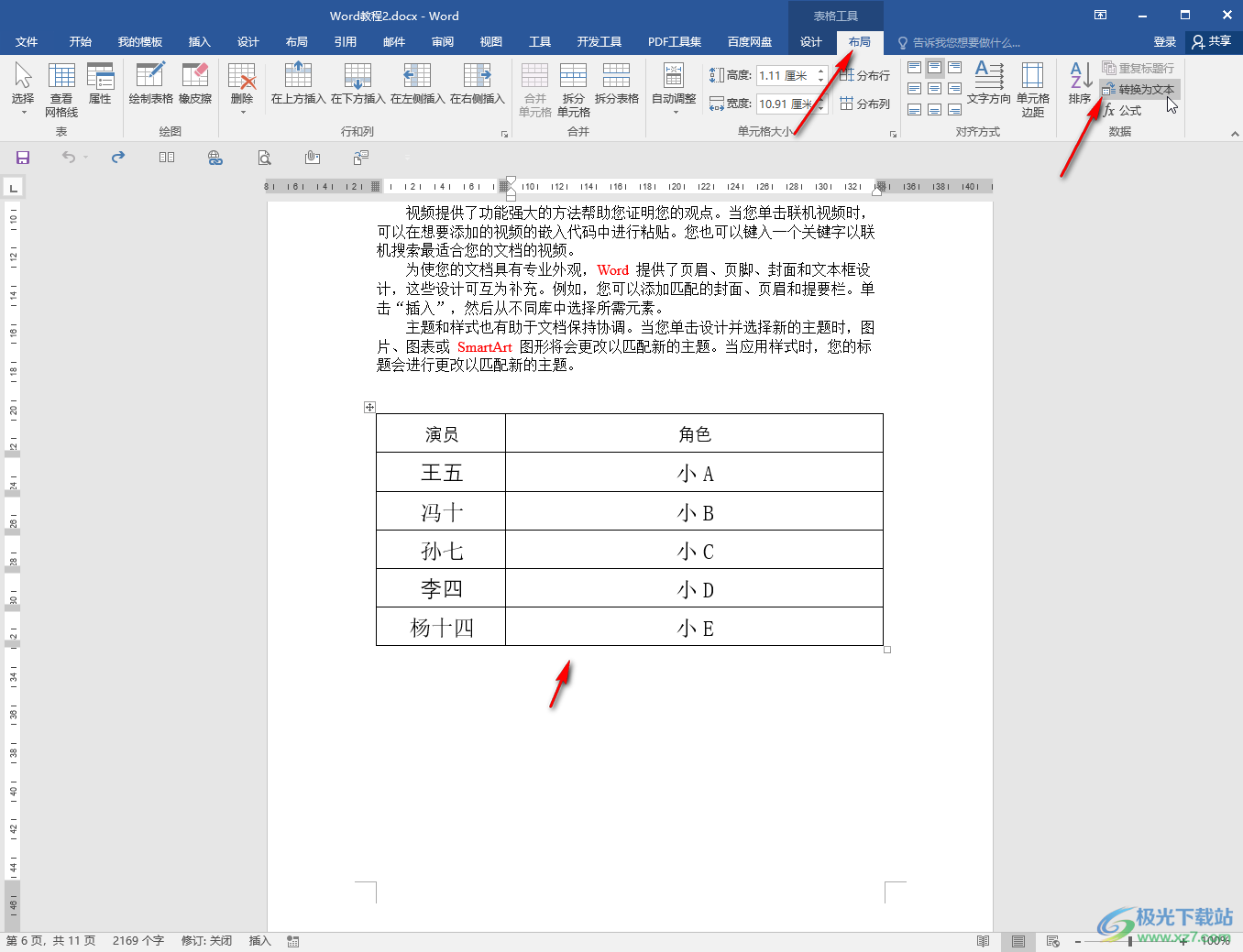Switch to the Home (开始) tab

(x=81, y=42)
